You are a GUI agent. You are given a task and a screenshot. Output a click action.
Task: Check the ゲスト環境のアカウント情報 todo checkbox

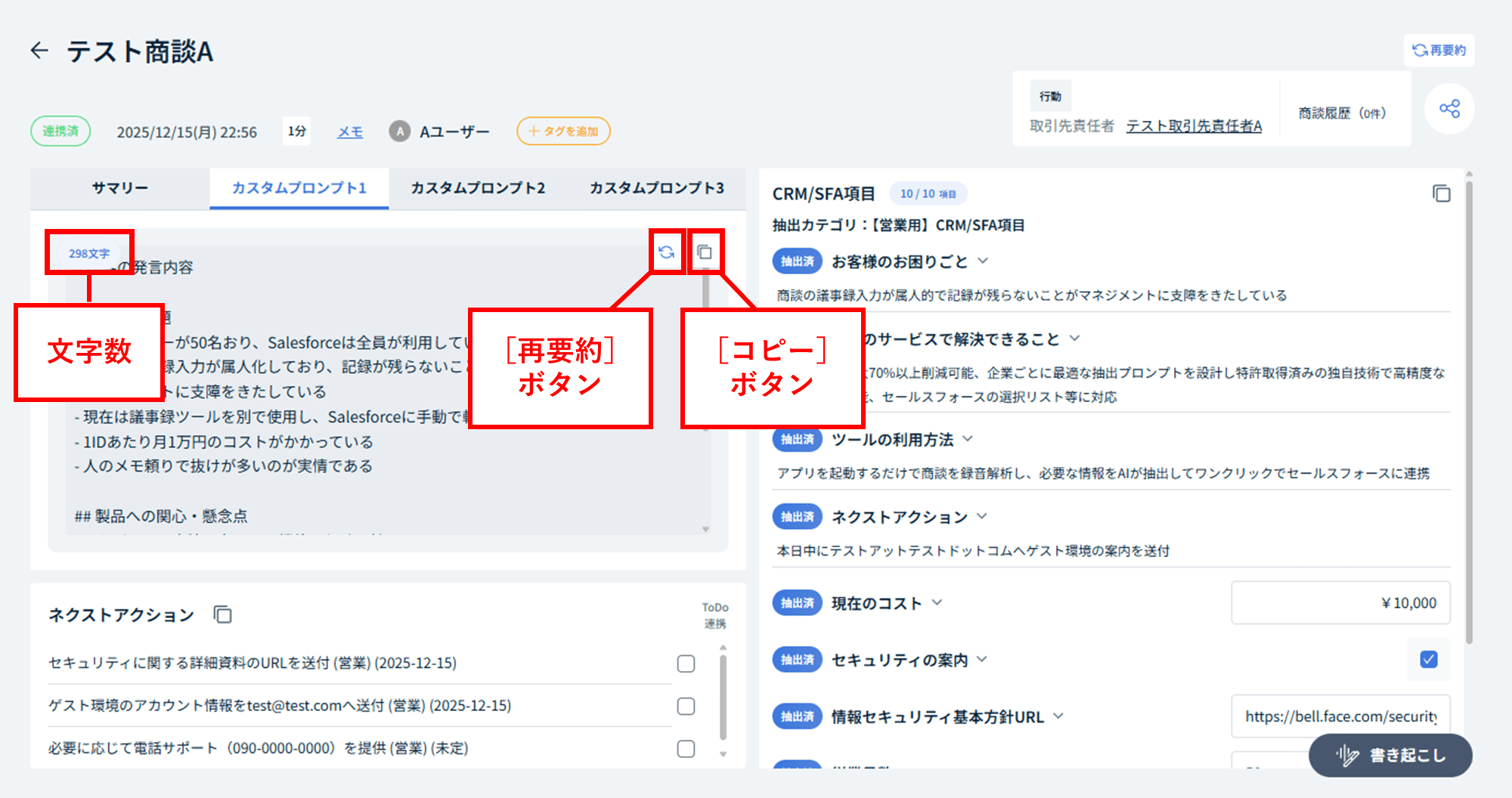[x=686, y=706]
